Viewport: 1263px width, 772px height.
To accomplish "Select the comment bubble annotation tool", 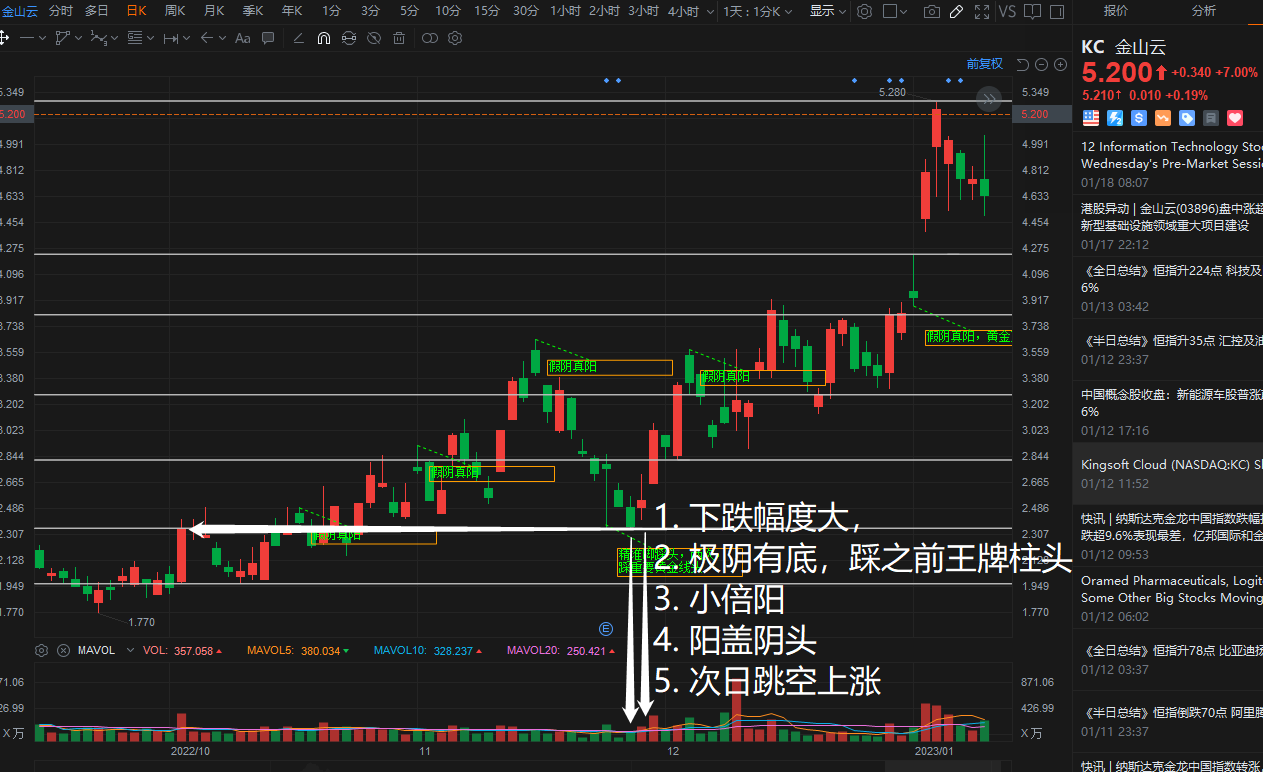I will tap(268, 38).
